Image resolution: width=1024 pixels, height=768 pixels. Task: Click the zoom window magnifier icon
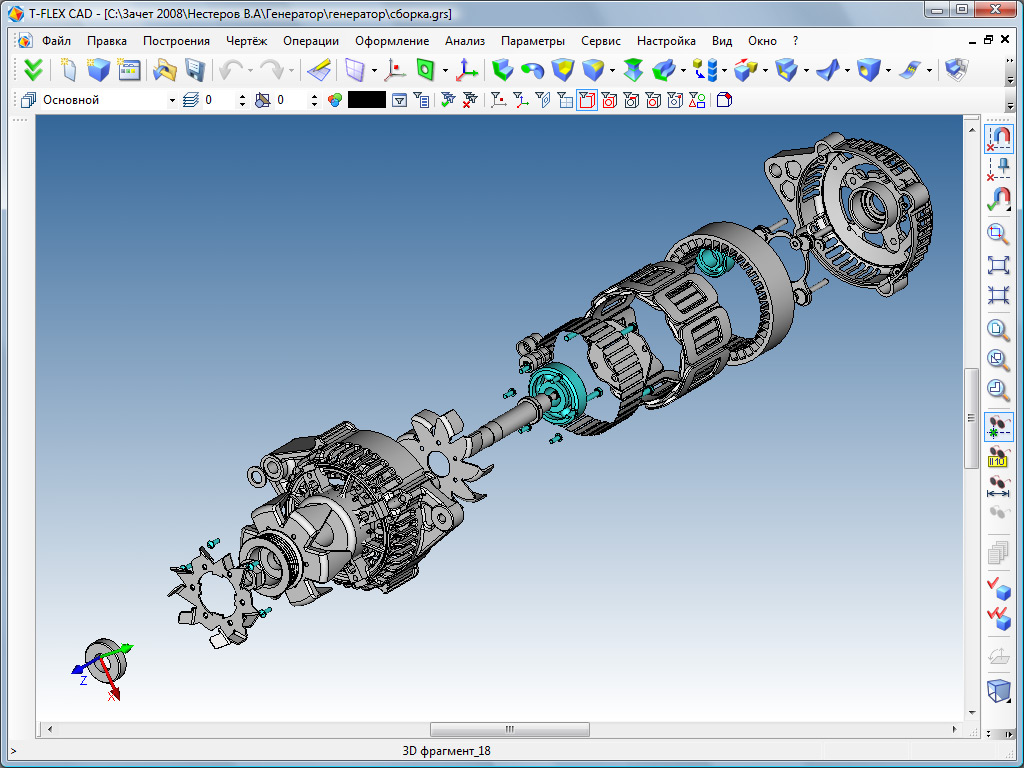(x=997, y=234)
